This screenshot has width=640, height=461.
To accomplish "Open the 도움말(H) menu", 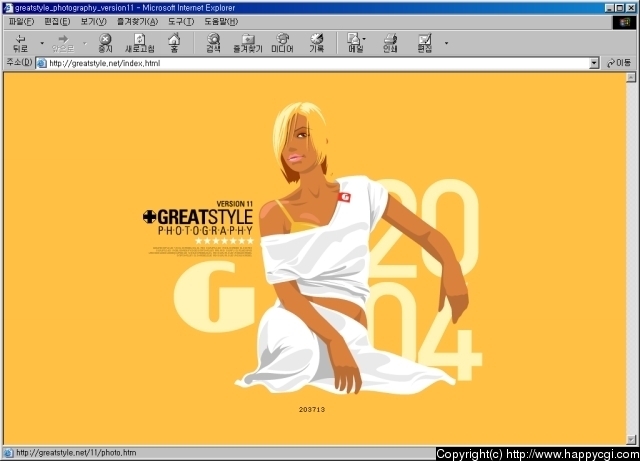I will (221, 22).
